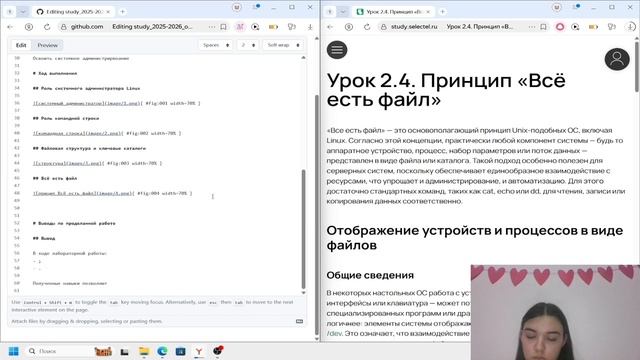The image size is (640, 360).
Task: Click the pink M extension in the GitHub window
Action: pos(240,27)
